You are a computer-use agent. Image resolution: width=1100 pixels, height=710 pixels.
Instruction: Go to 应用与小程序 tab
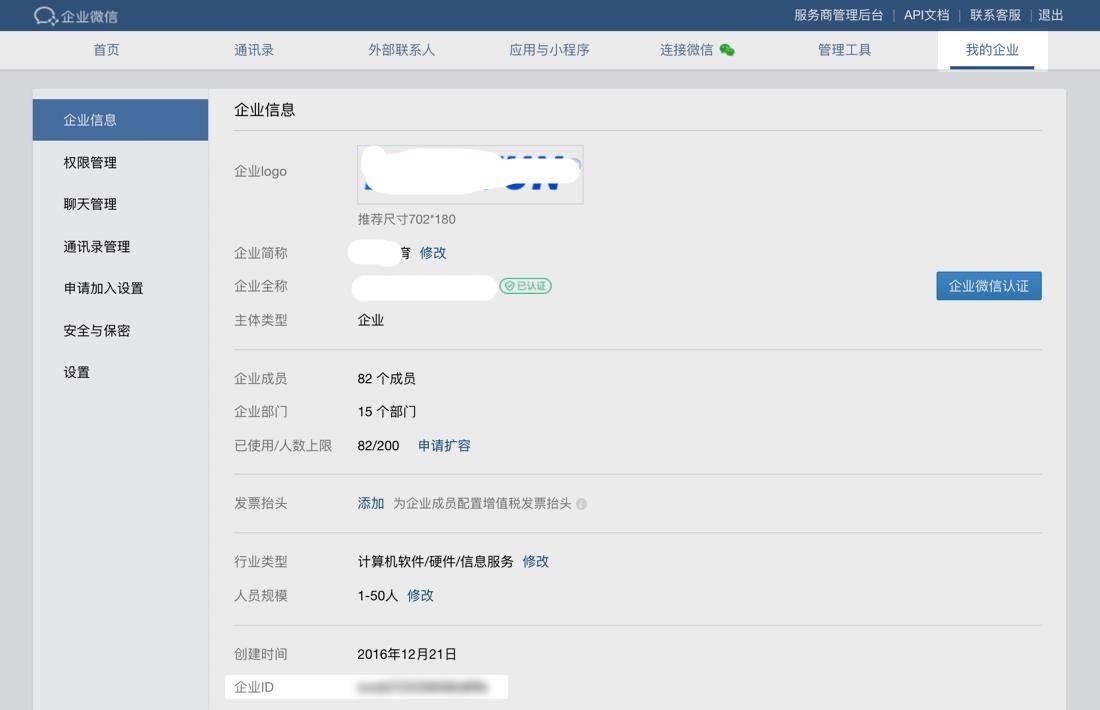[549, 50]
